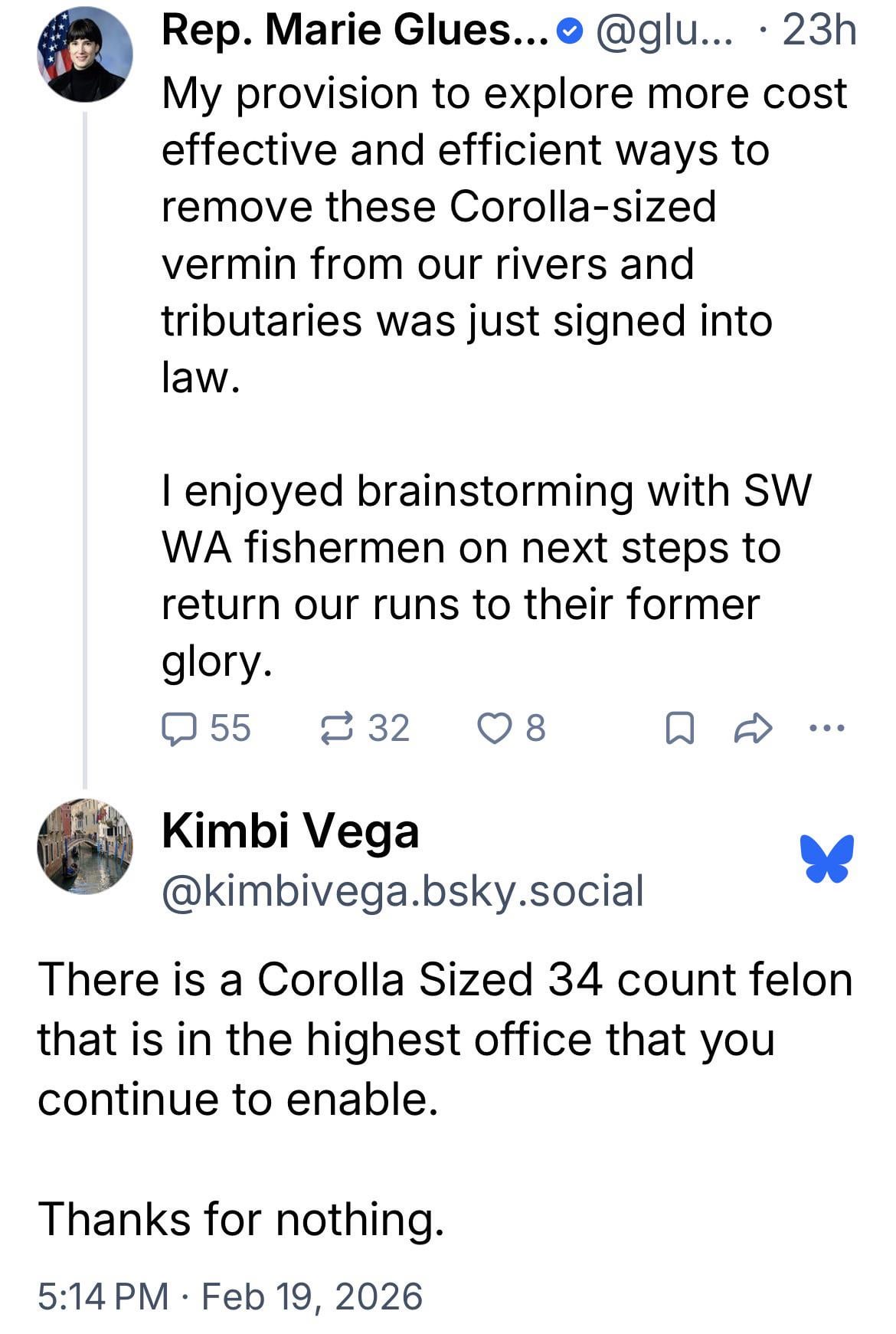Visit the @kimbivega.bsky.social handle

tap(403, 890)
